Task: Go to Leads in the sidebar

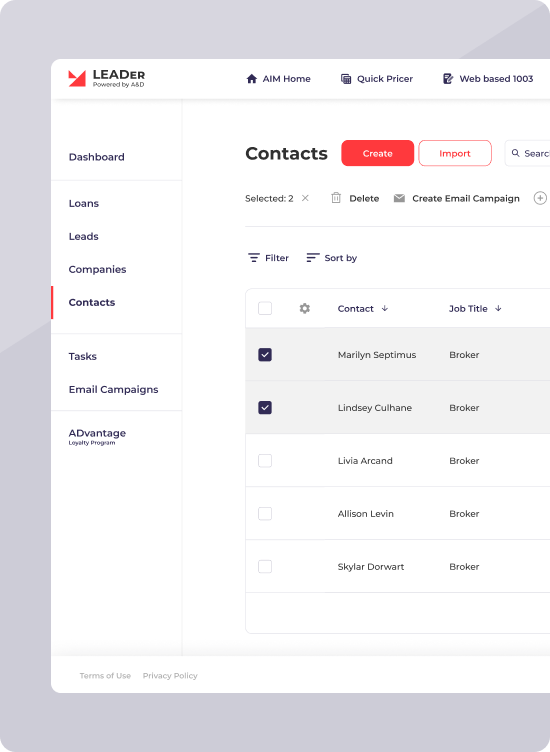Action: (83, 236)
